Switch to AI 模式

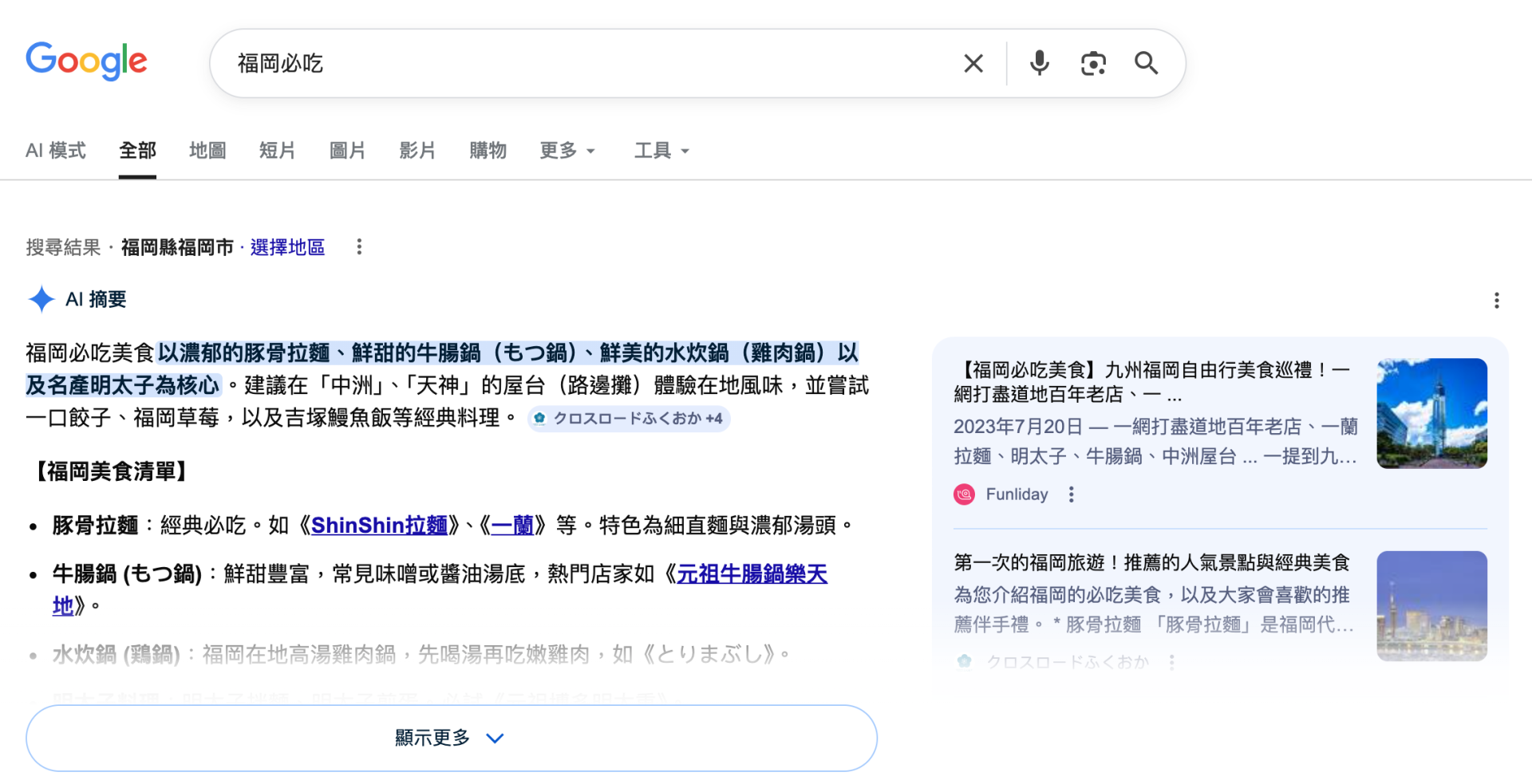56,150
